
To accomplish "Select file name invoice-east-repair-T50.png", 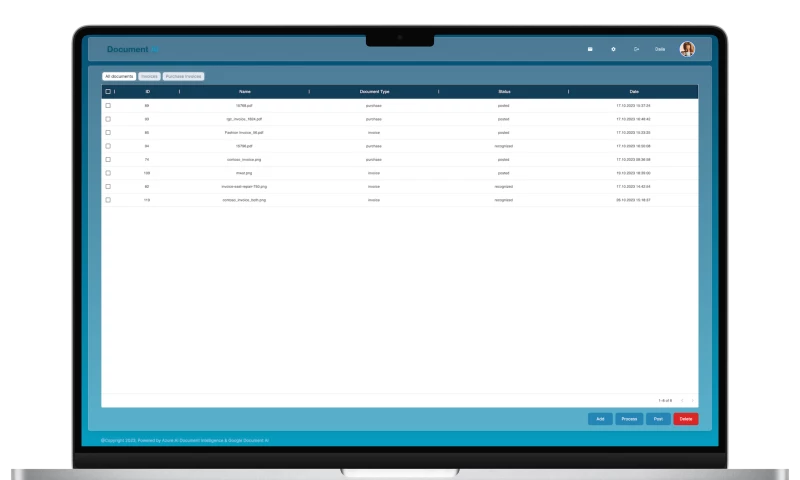I will coord(244,187).
